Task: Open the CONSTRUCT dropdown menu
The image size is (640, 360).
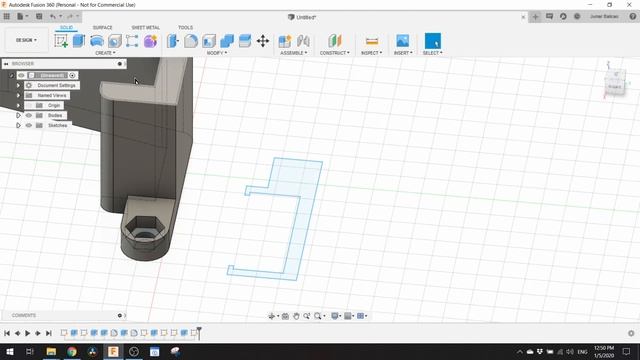Action: [x=335, y=53]
